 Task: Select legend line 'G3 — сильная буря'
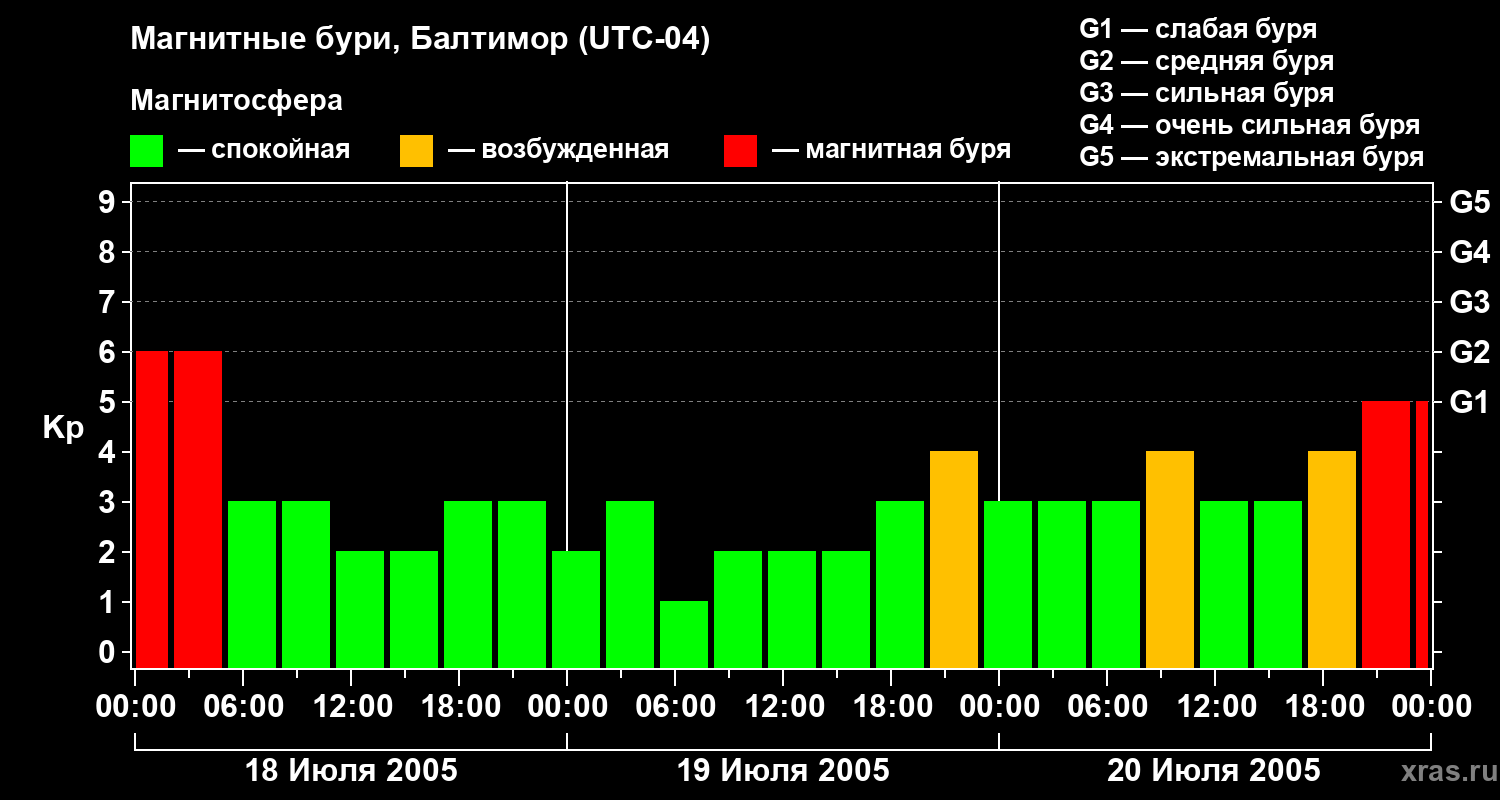pos(1206,93)
